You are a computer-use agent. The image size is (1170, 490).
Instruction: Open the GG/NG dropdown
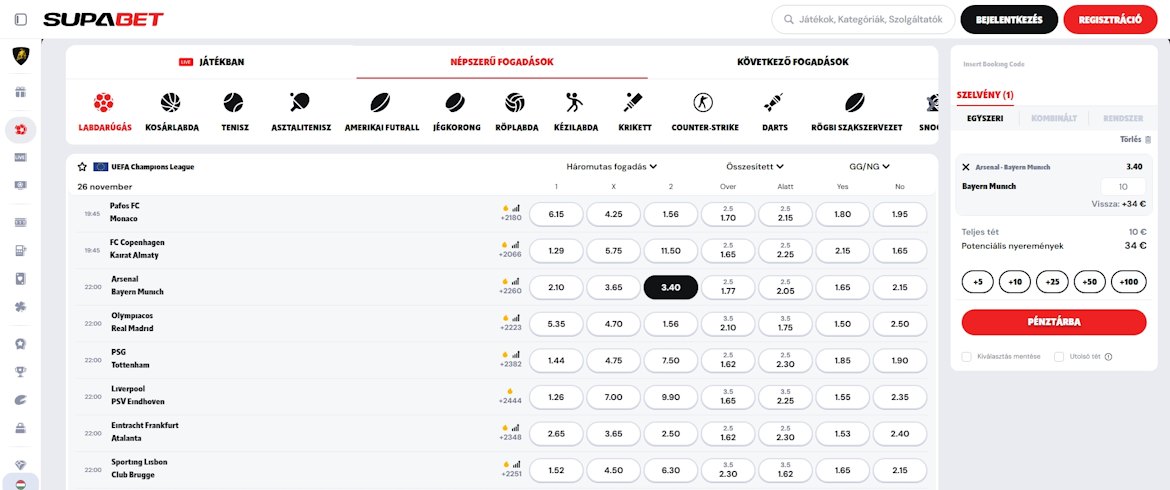coord(869,166)
